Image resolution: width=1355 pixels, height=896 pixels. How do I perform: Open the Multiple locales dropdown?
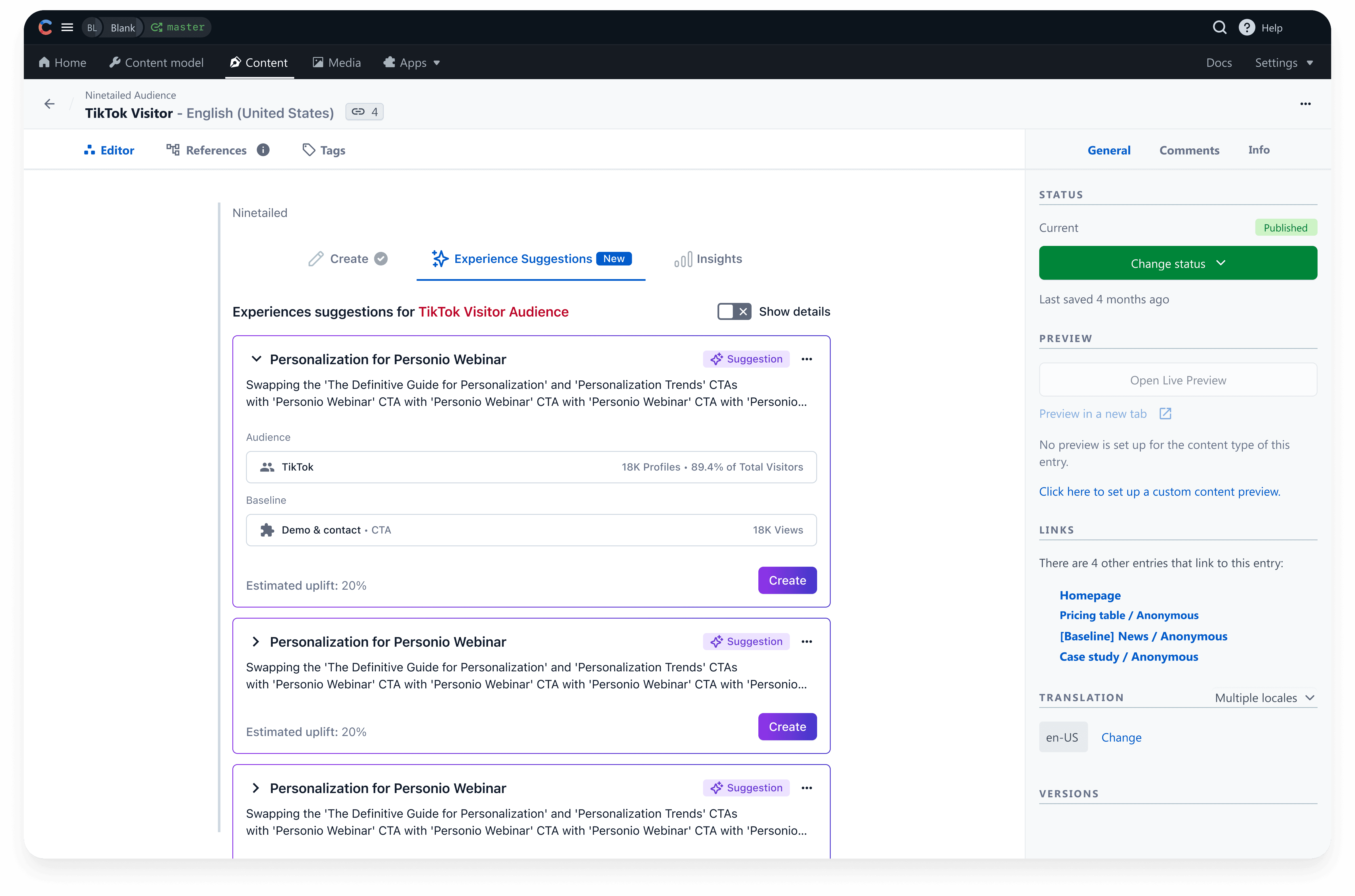tap(1264, 698)
